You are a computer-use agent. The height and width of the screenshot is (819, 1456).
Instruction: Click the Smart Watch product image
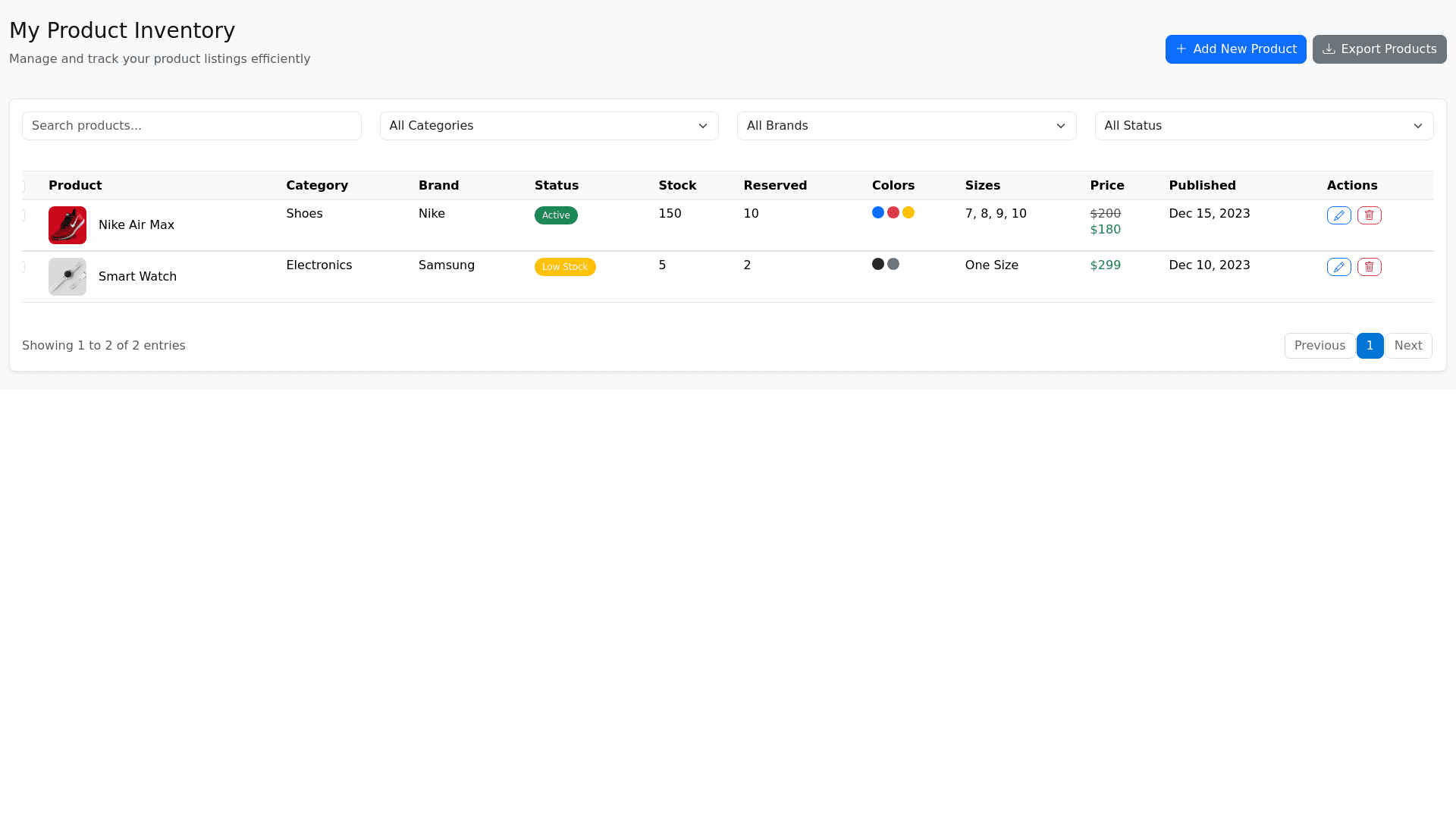(x=67, y=277)
